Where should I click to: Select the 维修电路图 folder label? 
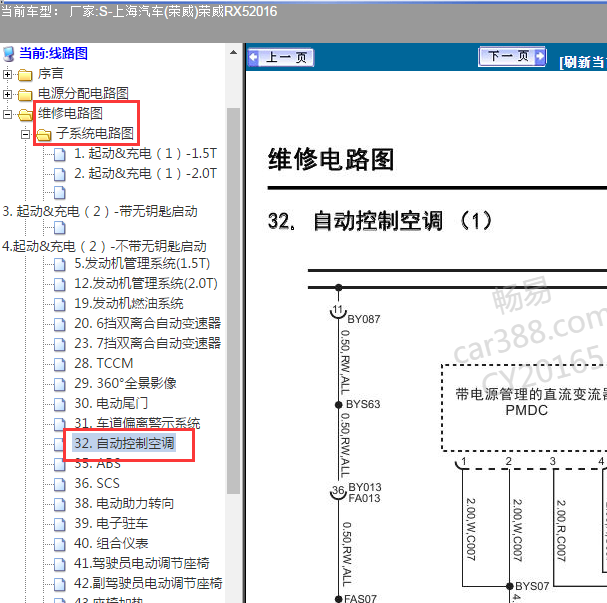click(x=70, y=114)
